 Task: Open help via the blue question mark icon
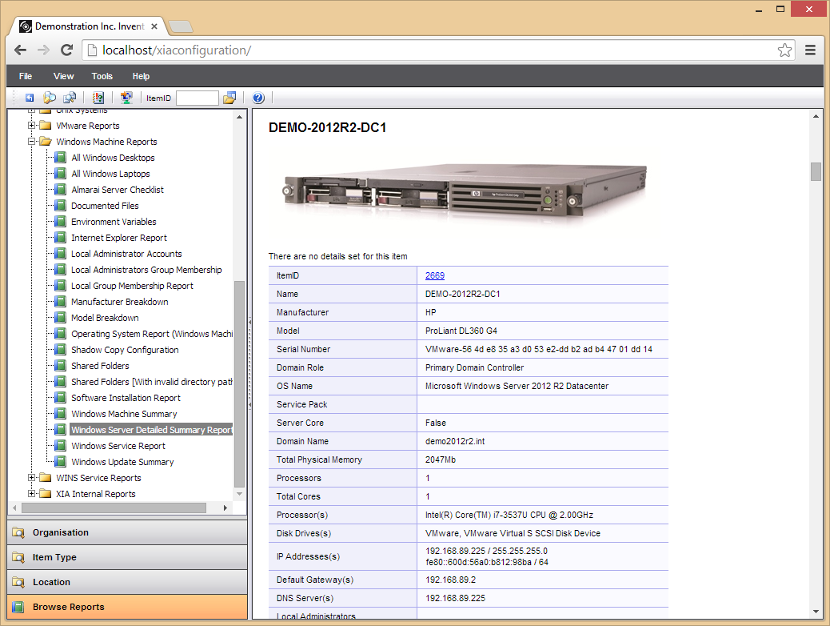258,98
